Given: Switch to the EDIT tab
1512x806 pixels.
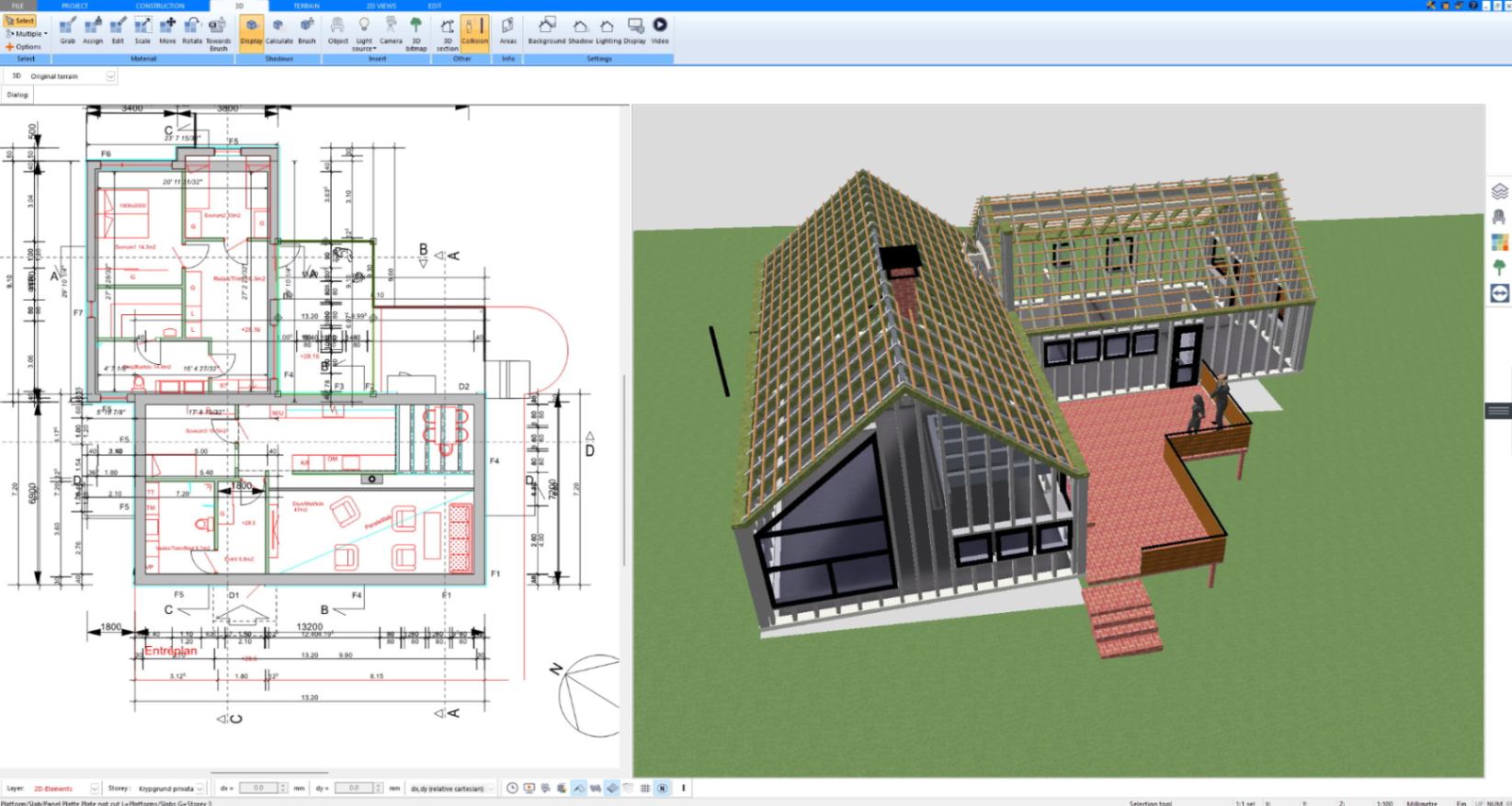Looking at the screenshot, I should point(435,6).
